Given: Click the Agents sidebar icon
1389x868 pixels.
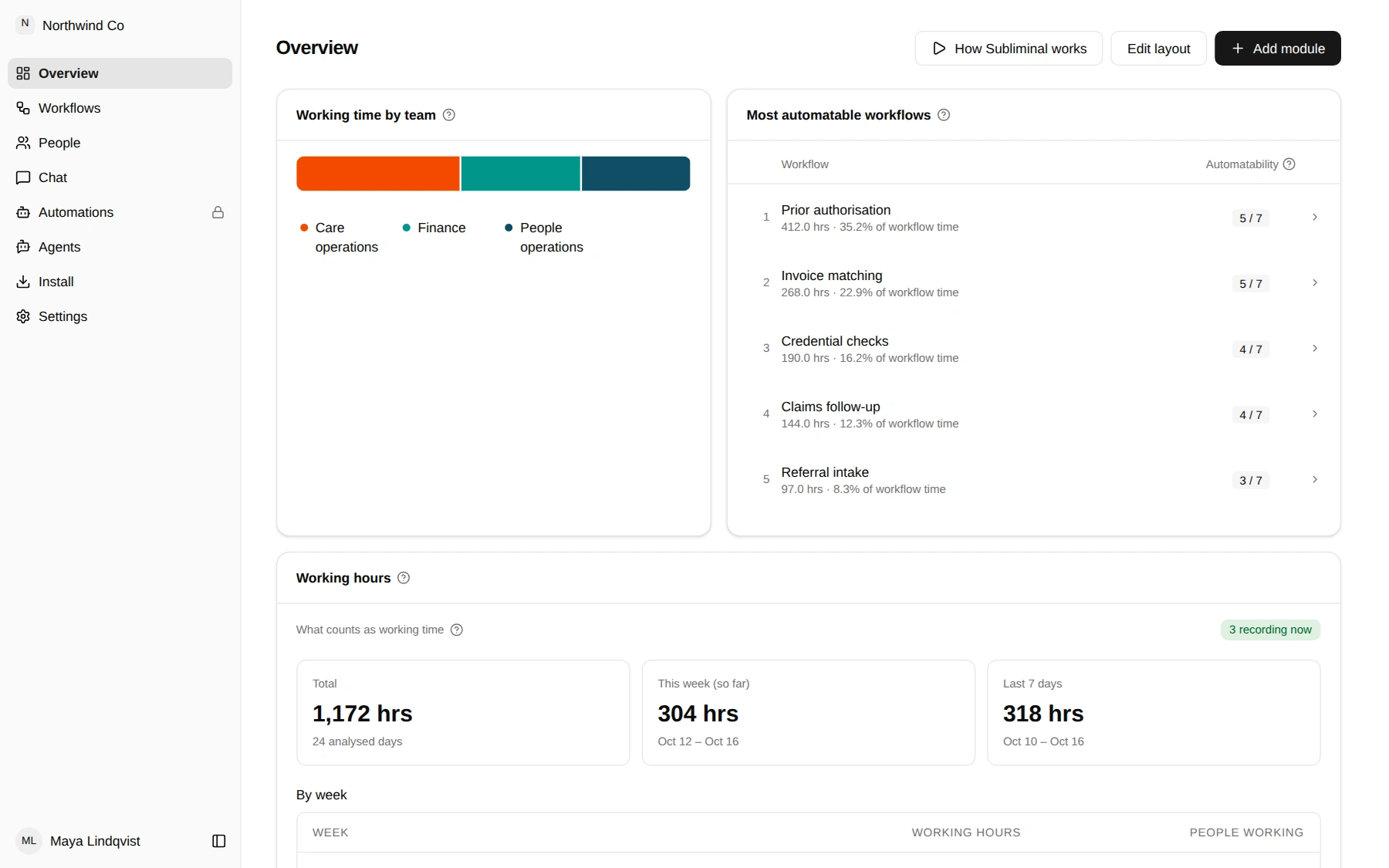Looking at the screenshot, I should (x=23, y=247).
